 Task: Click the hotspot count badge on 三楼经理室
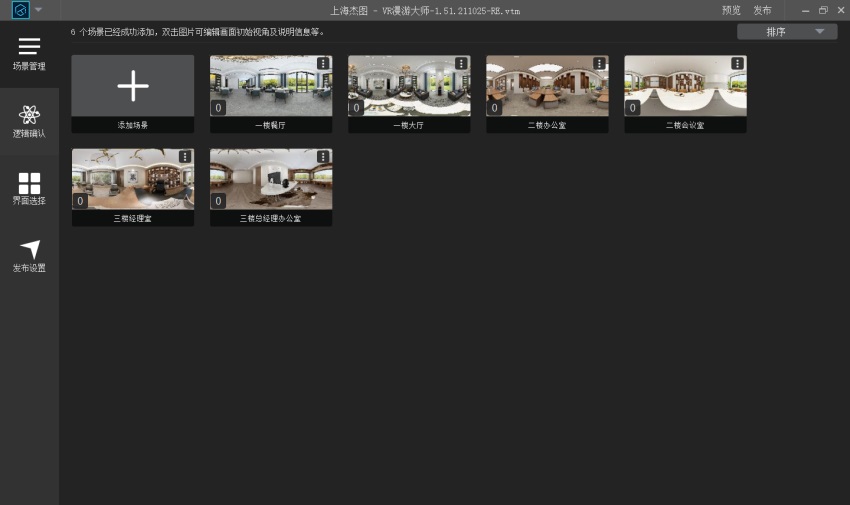(x=80, y=201)
